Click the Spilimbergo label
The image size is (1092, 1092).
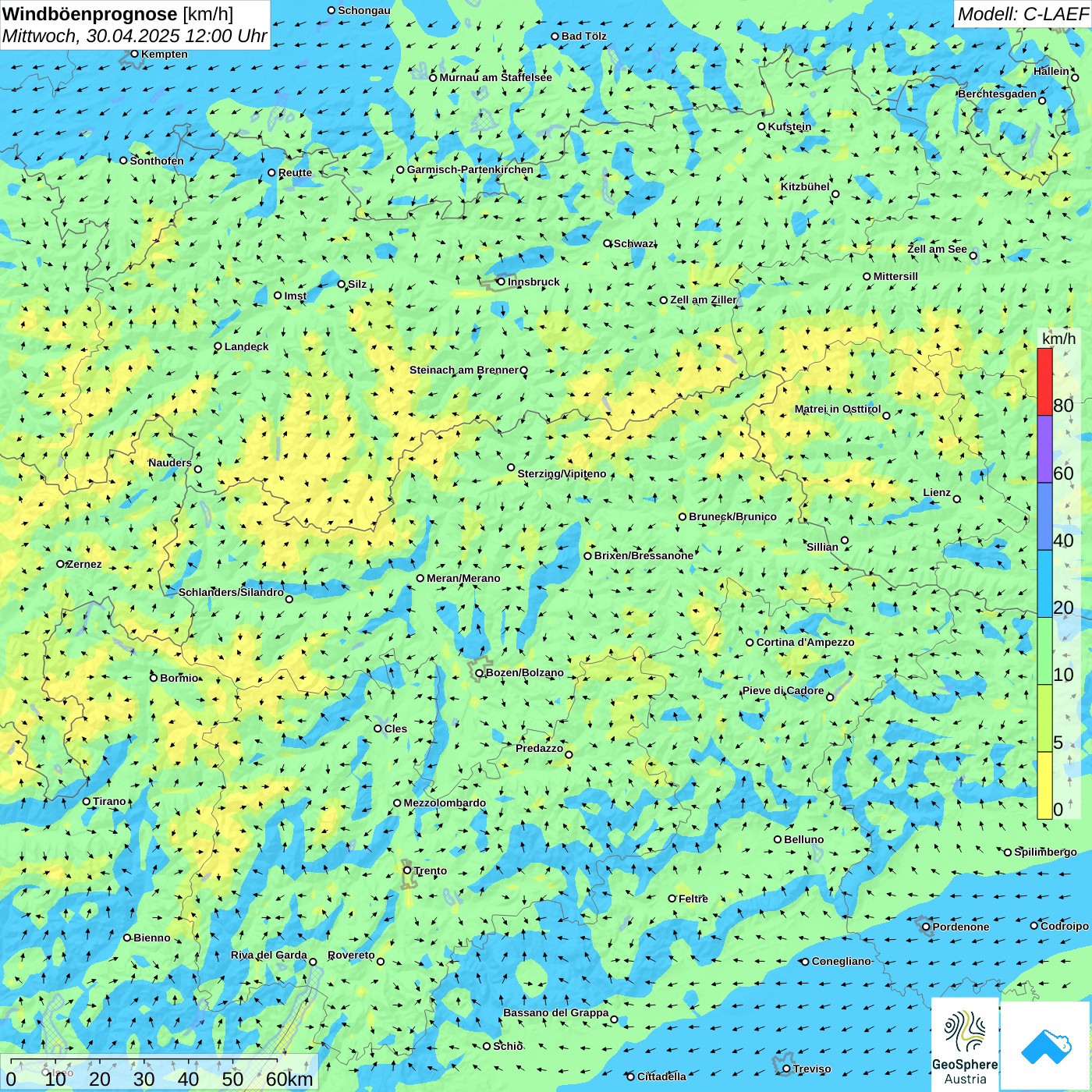pos(1045,852)
